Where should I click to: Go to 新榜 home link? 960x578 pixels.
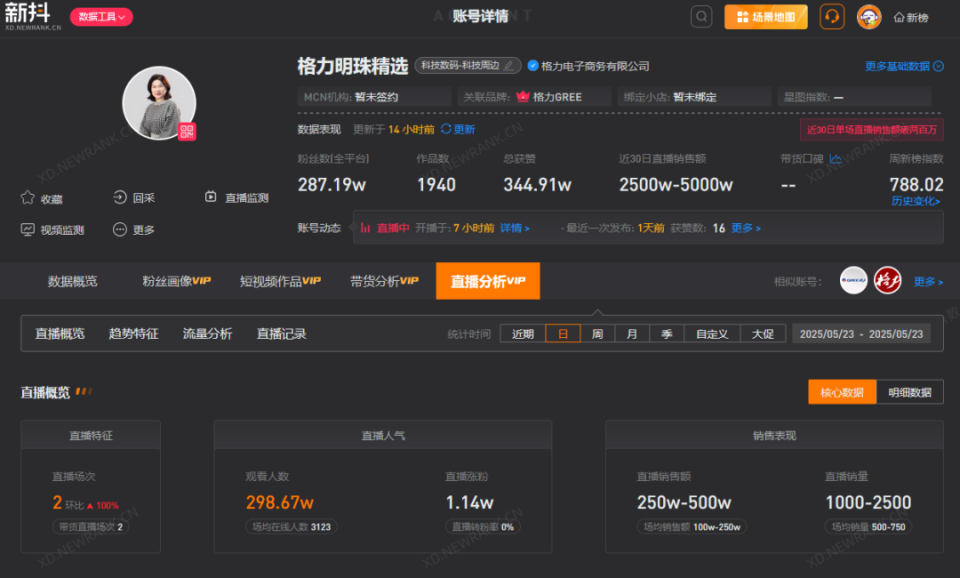[x=910, y=18]
